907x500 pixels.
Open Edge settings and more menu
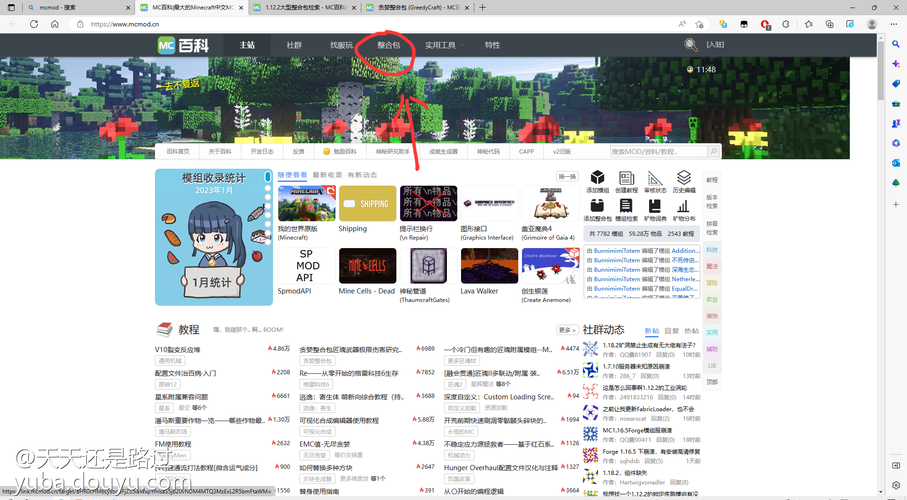point(894,24)
